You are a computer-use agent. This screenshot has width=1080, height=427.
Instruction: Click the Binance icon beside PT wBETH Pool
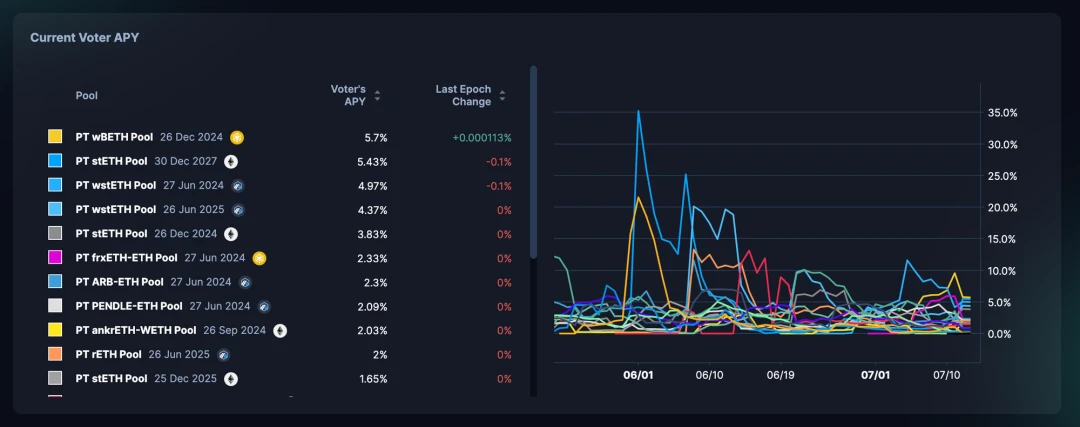[237, 138]
